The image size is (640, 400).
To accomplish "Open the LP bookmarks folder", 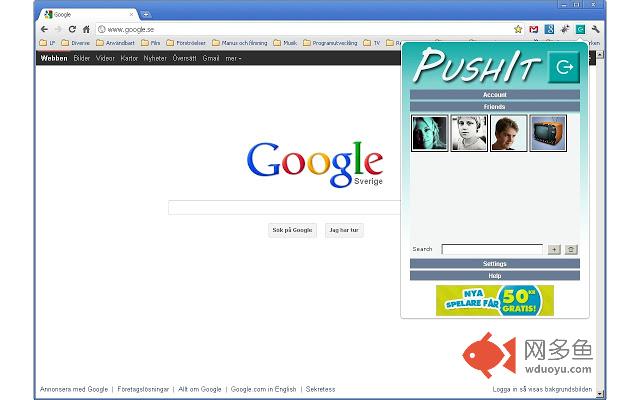I will click(x=47, y=43).
